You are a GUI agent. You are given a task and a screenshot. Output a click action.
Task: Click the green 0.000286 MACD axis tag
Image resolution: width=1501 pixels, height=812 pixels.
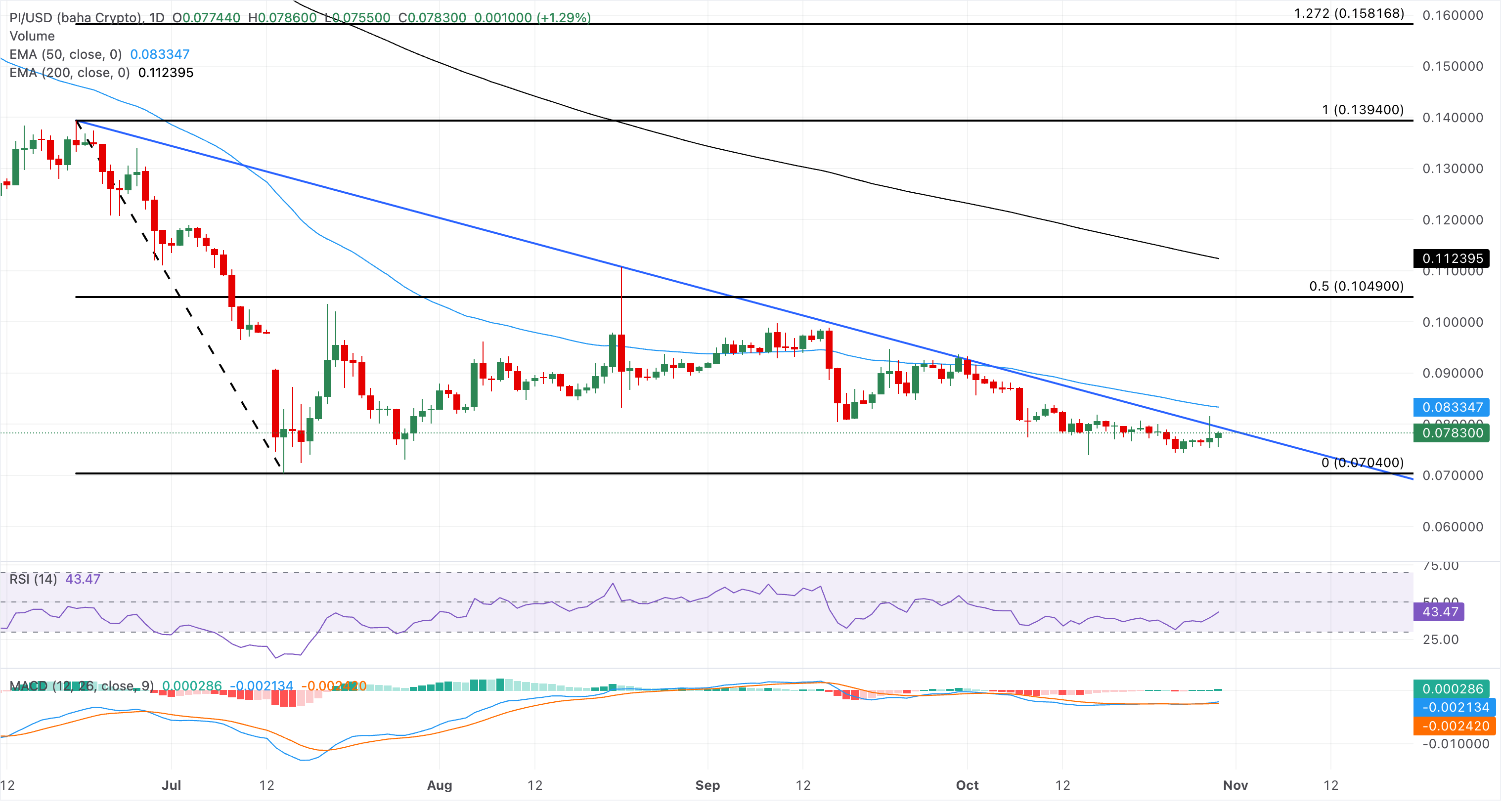pyautogui.click(x=1452, y=689)
